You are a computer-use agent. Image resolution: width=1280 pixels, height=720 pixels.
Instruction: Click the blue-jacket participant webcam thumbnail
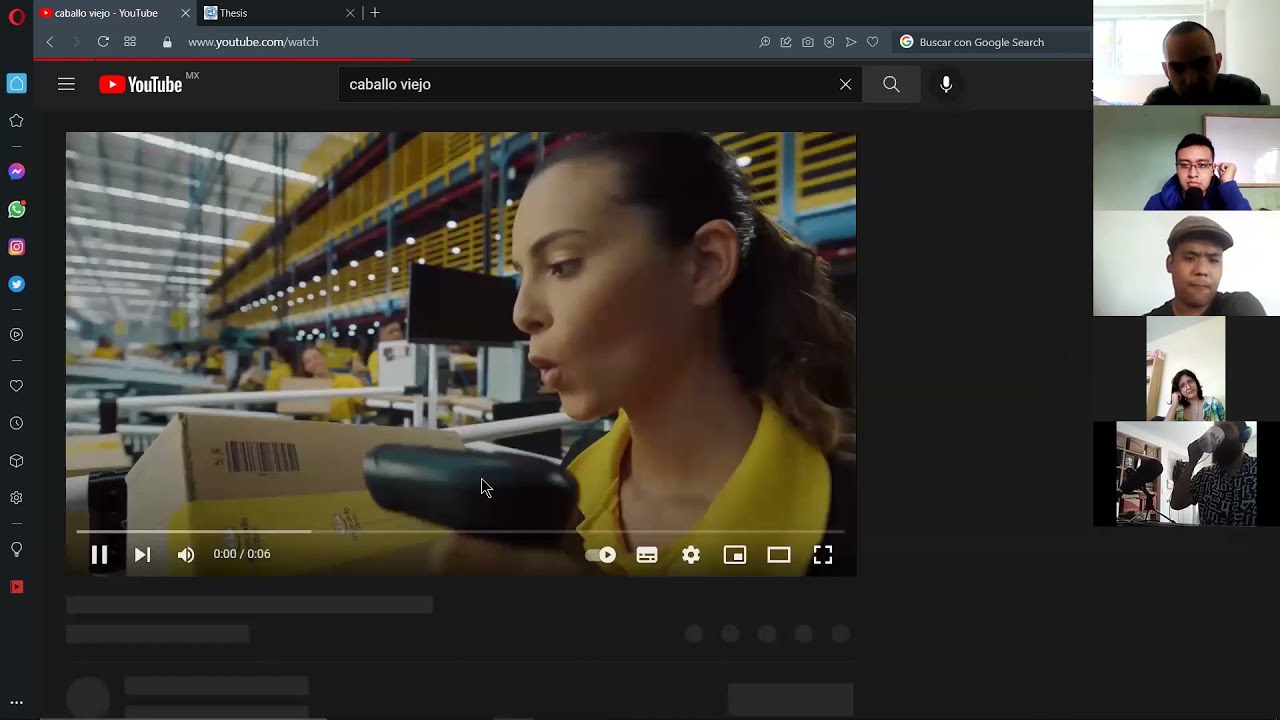(x=1186, y=158)
